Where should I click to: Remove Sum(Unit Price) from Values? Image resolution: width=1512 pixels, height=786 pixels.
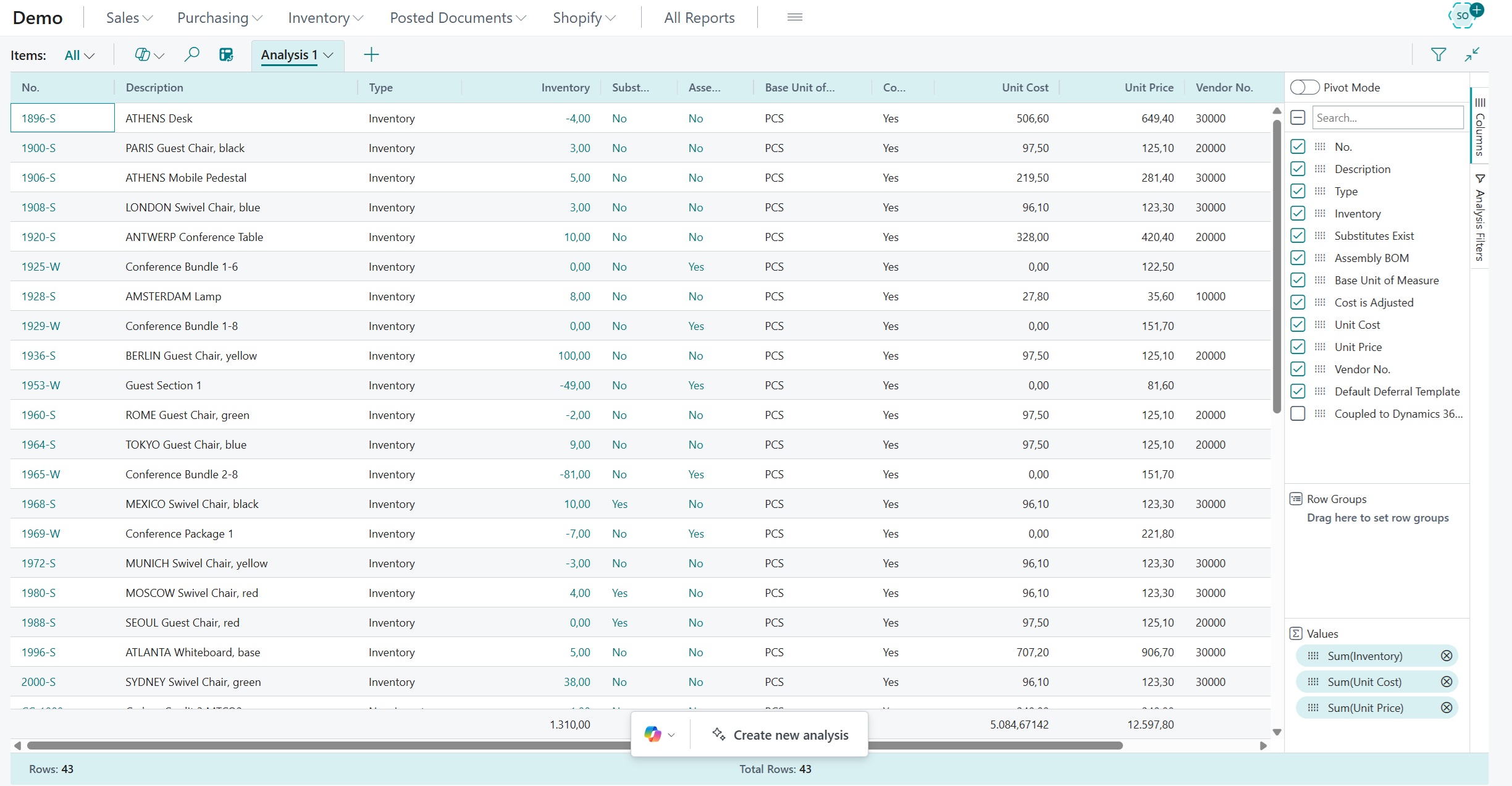coord(1447,708)
